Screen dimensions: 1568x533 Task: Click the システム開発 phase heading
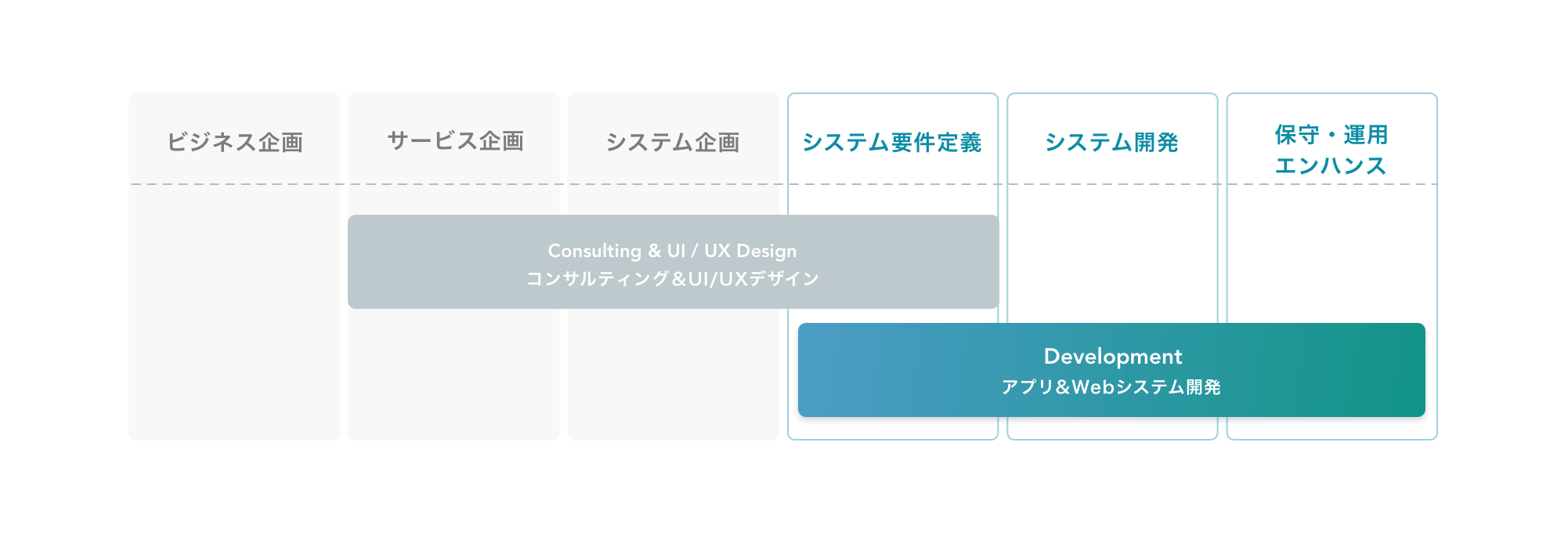tap(1111, 142)
